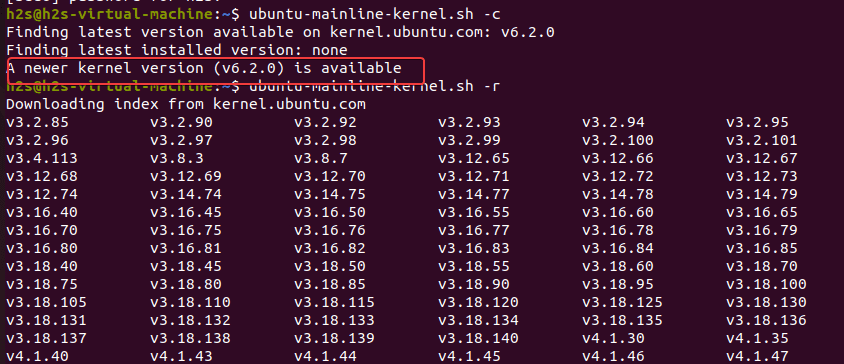844x364 pixels.
Task: Click on v3.2.92 in the list
Action: 326,123
